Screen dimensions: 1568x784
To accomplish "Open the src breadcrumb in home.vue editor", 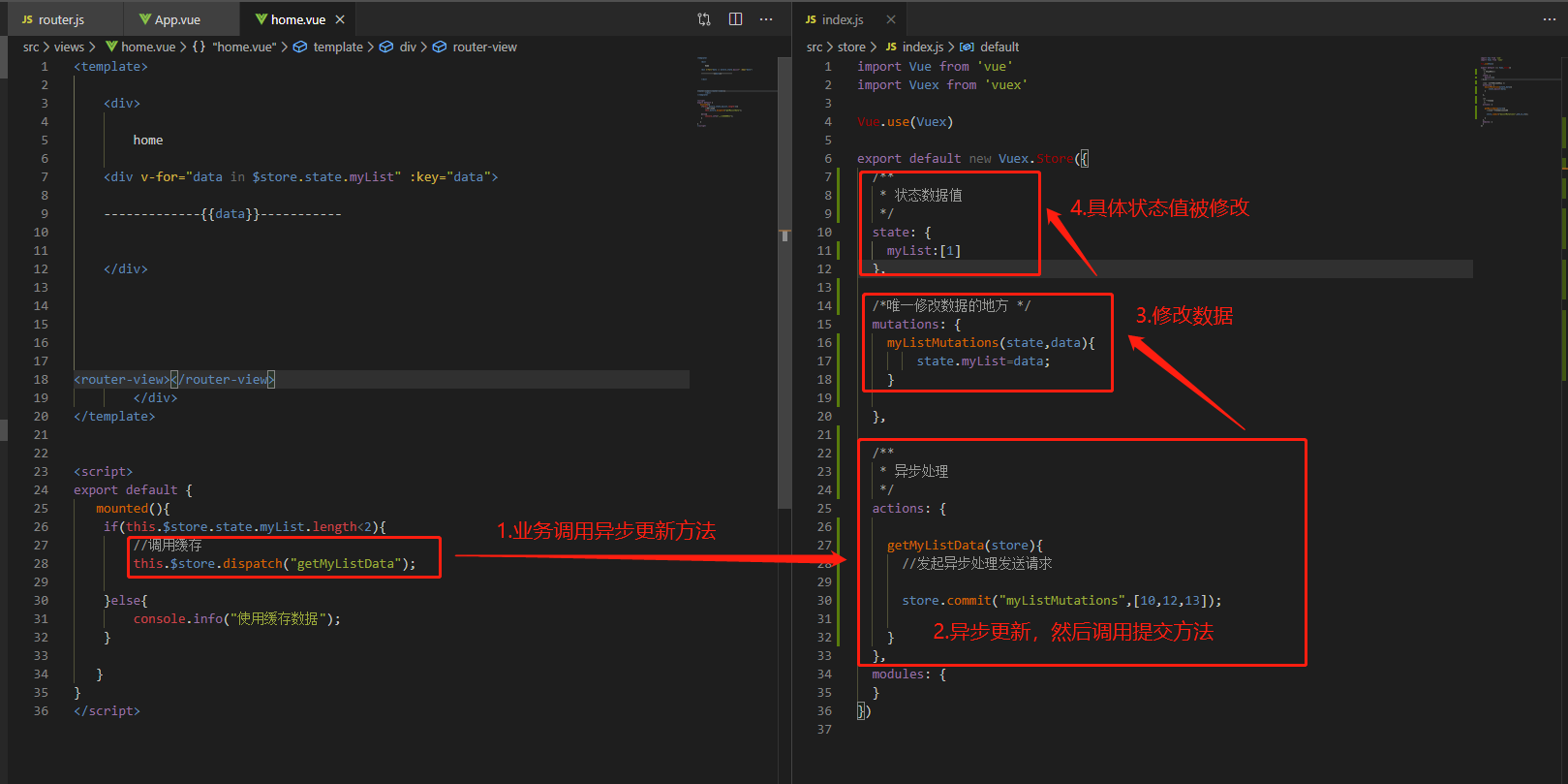I will [x=31, y=47].
